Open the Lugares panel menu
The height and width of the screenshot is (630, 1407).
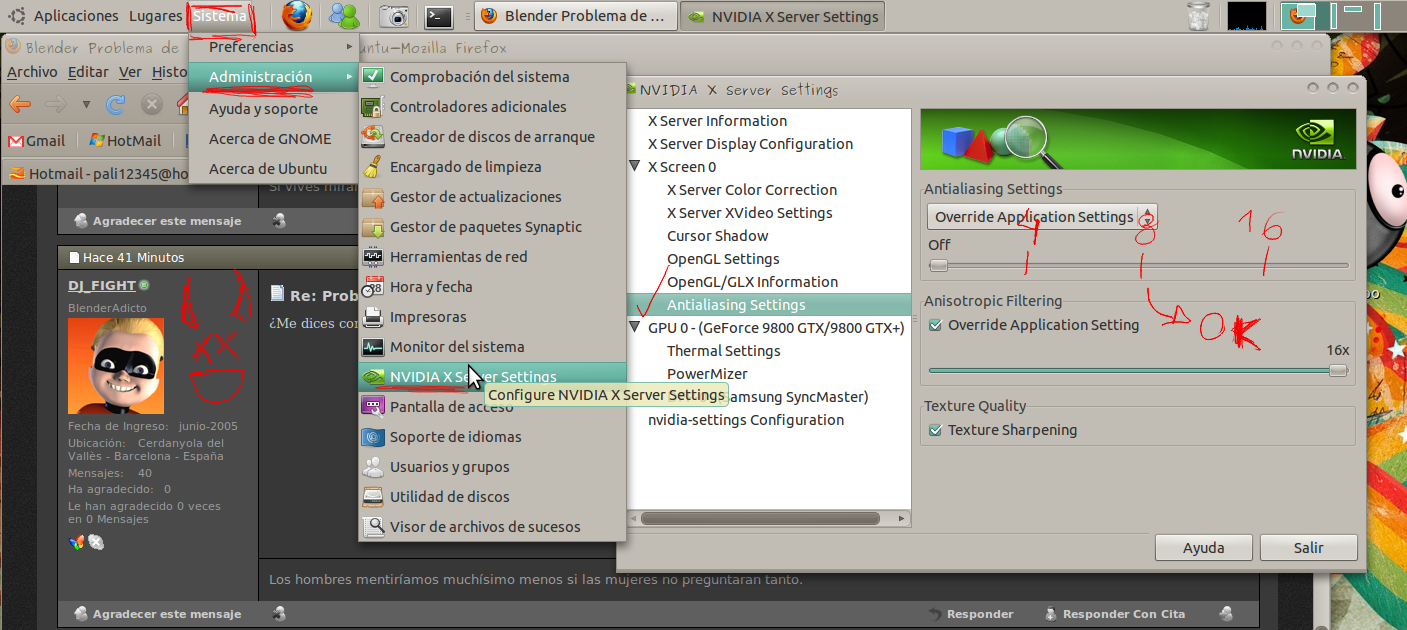coord(155,16)
